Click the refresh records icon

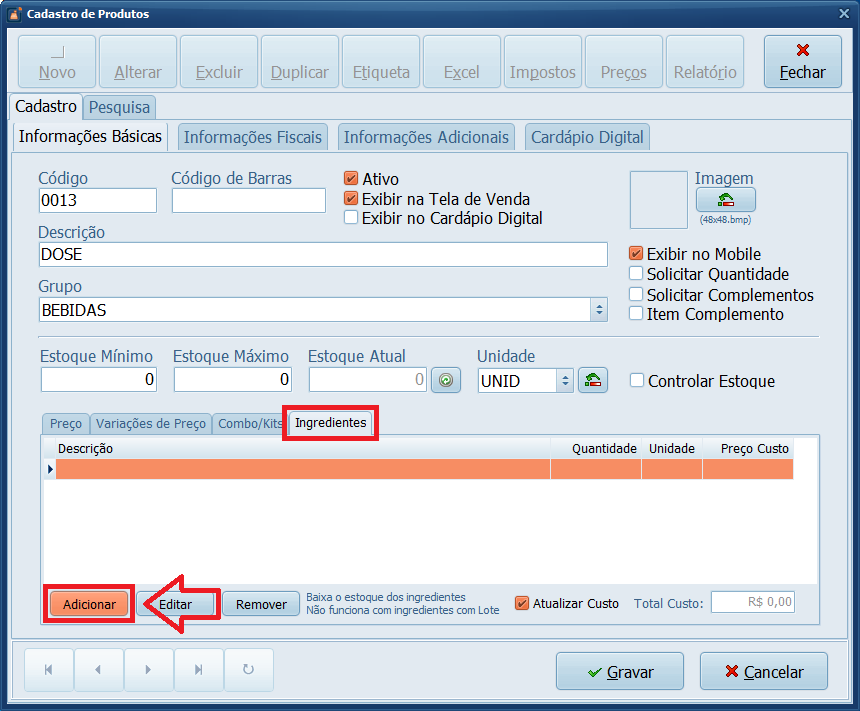(x=249, y=671)
